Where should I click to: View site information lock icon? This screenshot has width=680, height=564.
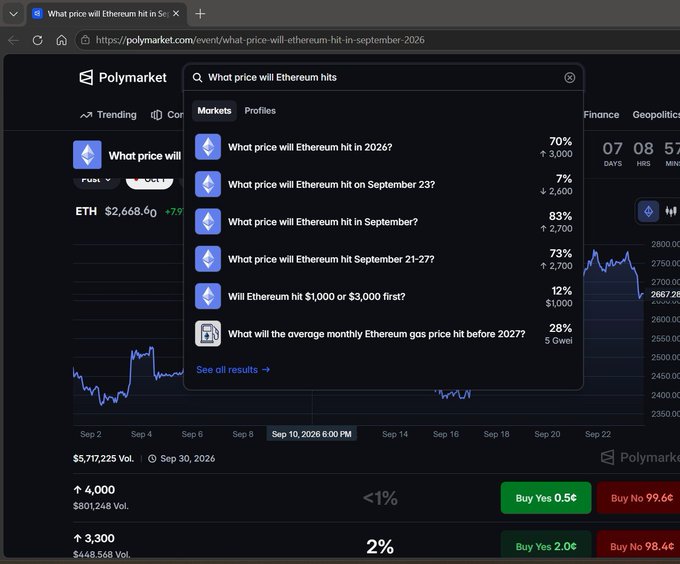point(85,40)
